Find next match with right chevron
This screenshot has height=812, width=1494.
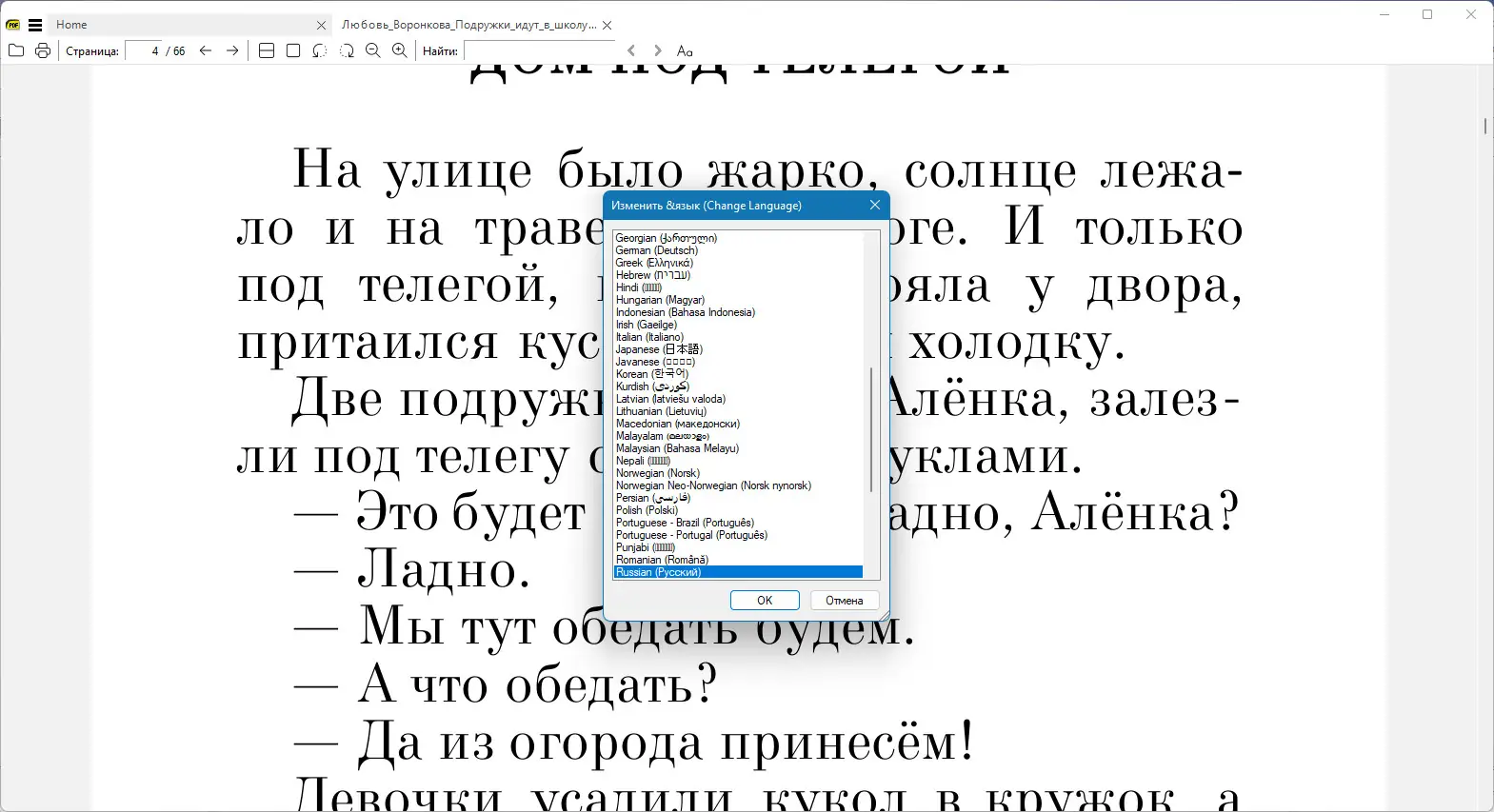click(658, 50)
